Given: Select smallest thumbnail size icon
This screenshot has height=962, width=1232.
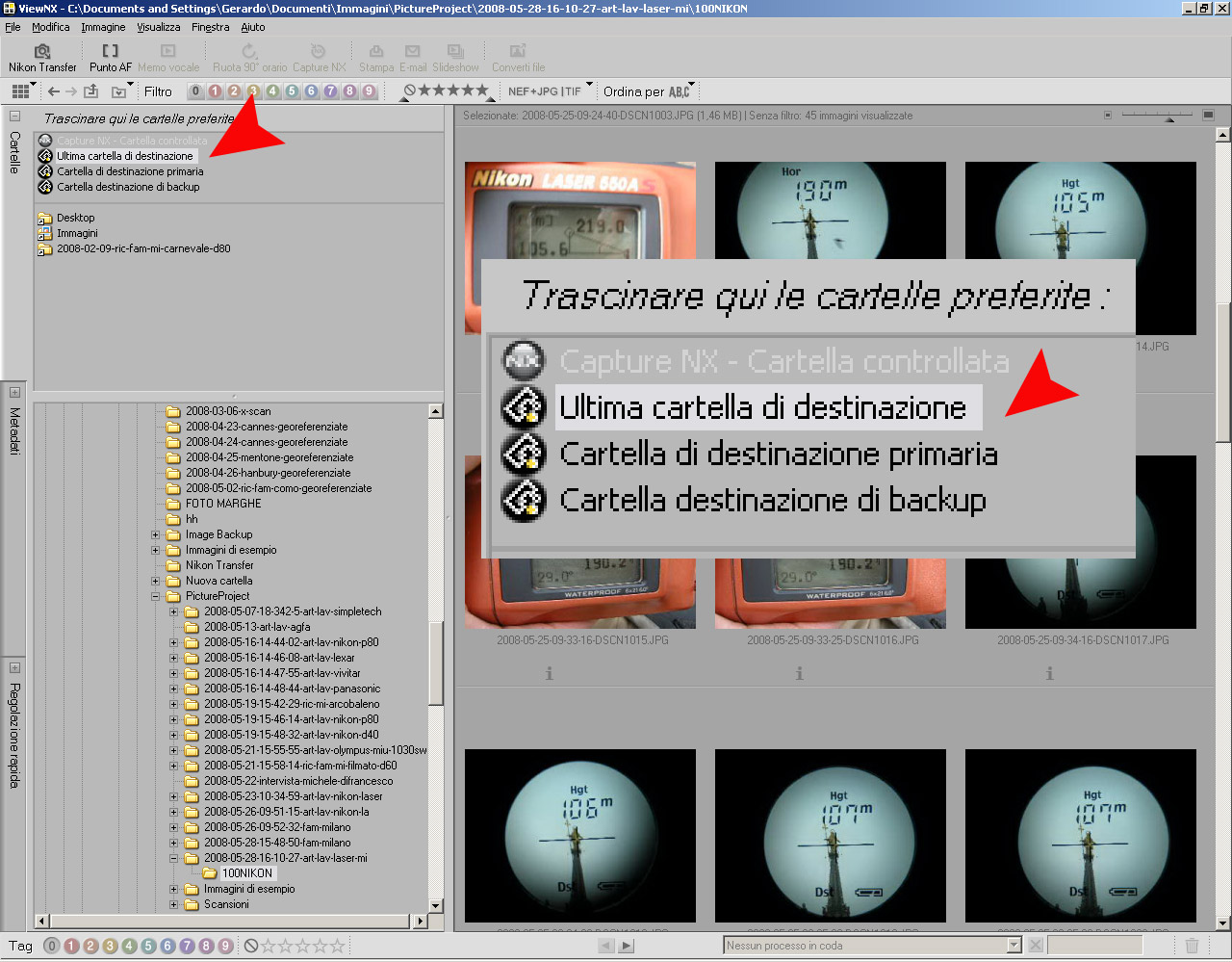Looking at the screenshot, I should (x=1108, y=115).
